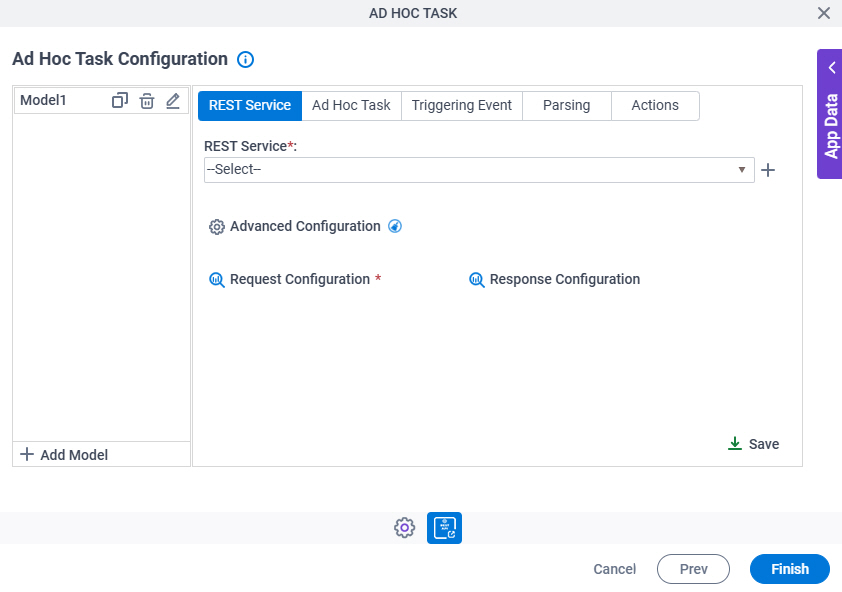Click the Request Configuration label
The image size is (842, 592).
(x=300, y=279)
